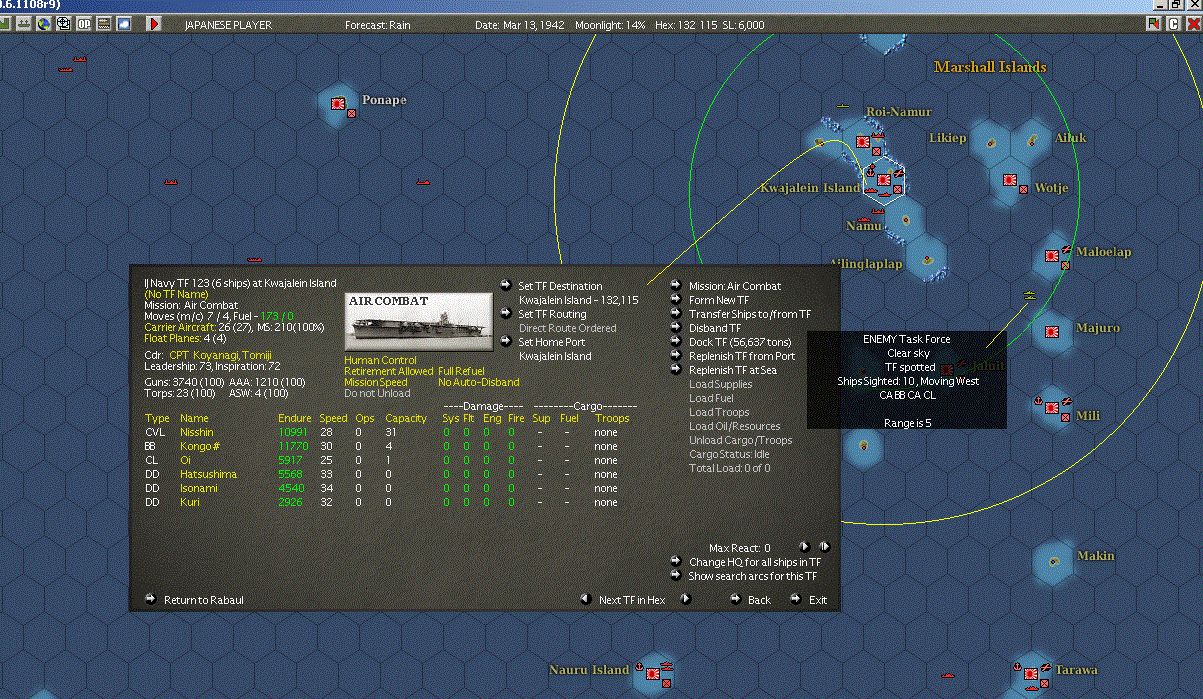Click arrow icon beside Disband TF
This screenshot has height=699, width=1203.
pyautogui.click(x=676, y=328)
